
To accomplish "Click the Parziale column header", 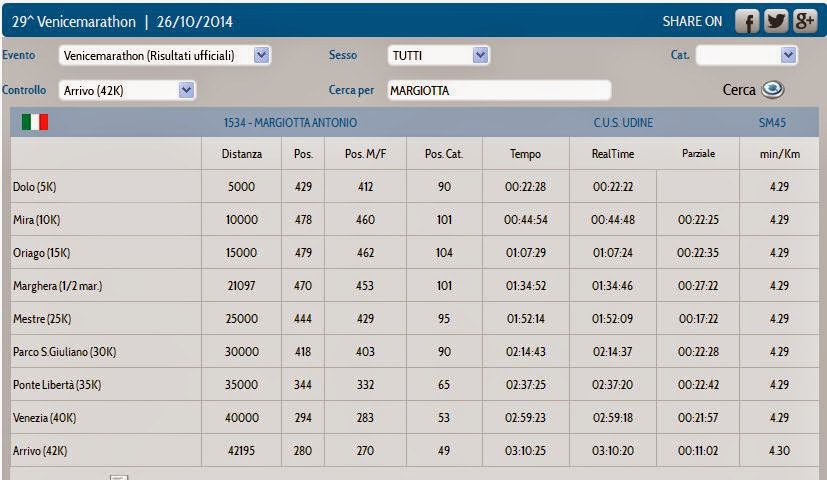I will (x=698, y=153).
